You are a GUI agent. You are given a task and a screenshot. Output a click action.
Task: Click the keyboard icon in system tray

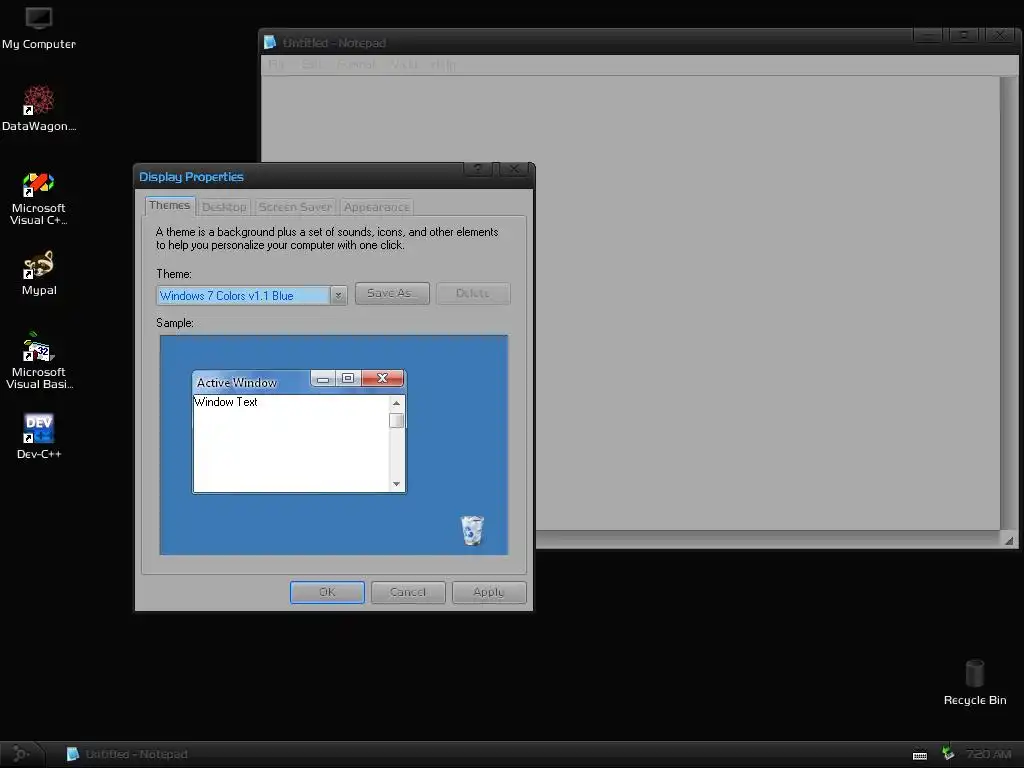point(920,756)
